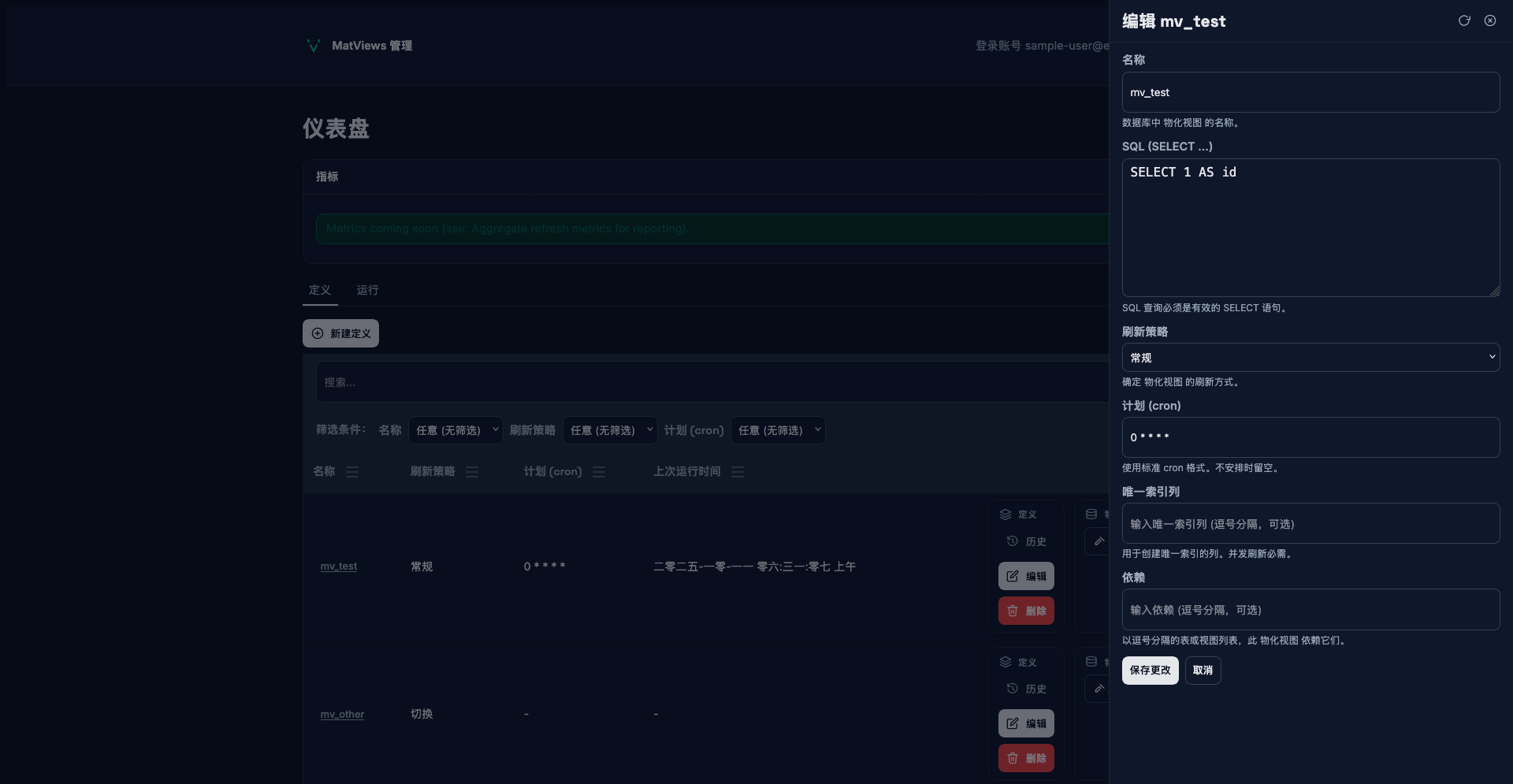This screenshot has width=1513, height=784.
Task: Click the 取消 button
Action: (x=1203, y=671)
